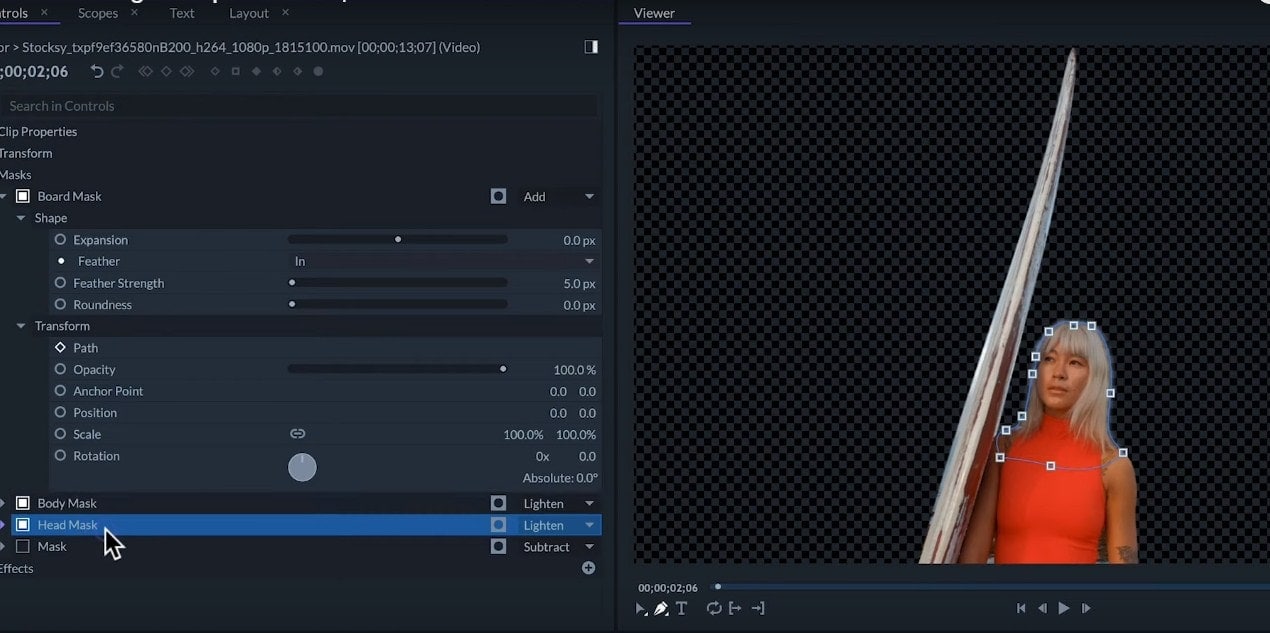Click the add keyframe diamond icon
1270x633 pixels.
[166, 71]
